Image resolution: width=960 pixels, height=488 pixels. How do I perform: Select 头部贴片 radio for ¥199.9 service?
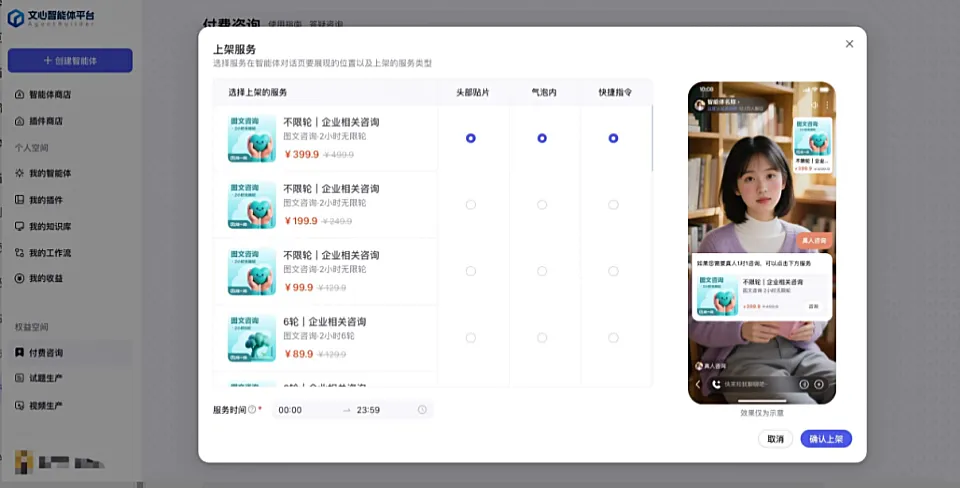[x=470, y=205]
